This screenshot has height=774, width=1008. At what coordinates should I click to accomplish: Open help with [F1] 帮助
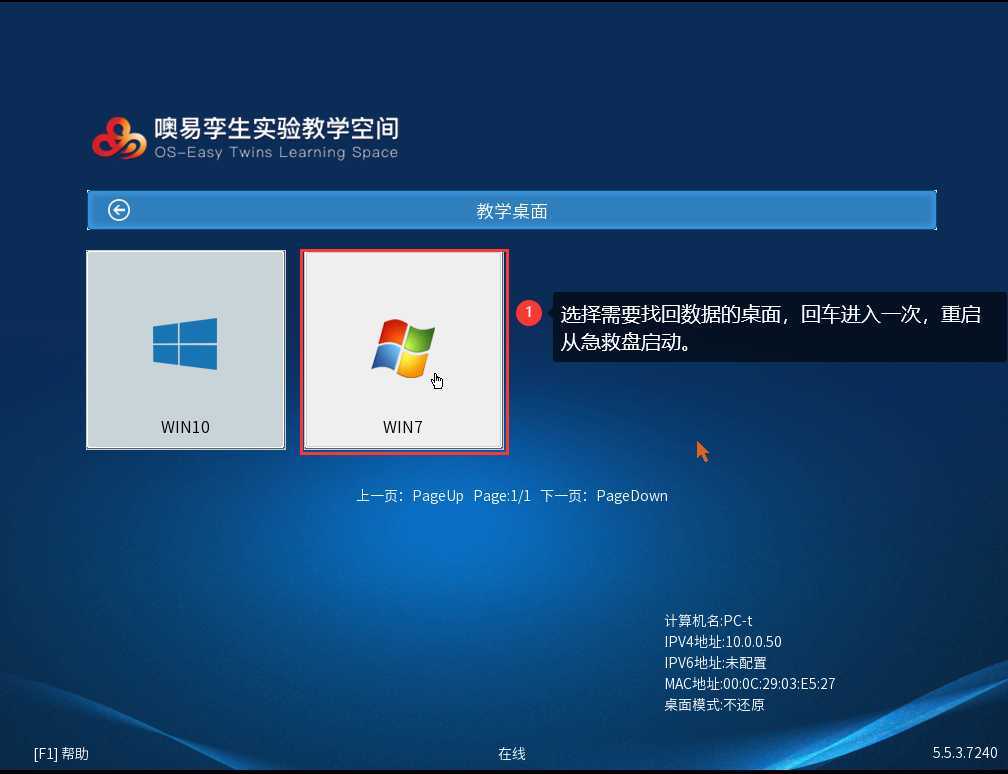pyautogui.click(x=61, y=754)
